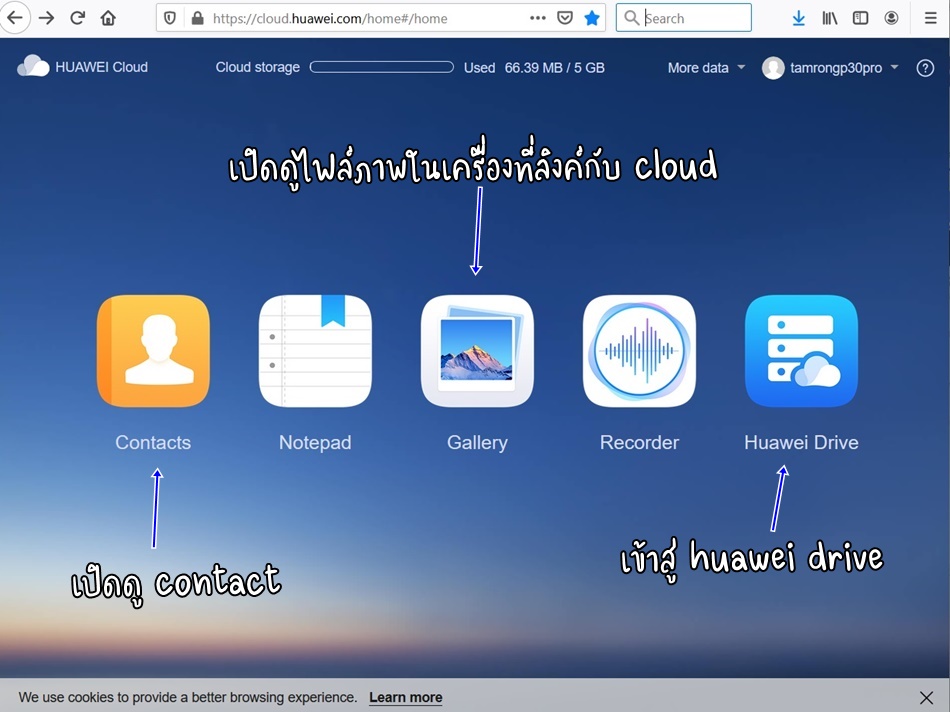This screenshot has width=950, height=712.
Task: Open the help question mark icon
Action: pos(925,68)
